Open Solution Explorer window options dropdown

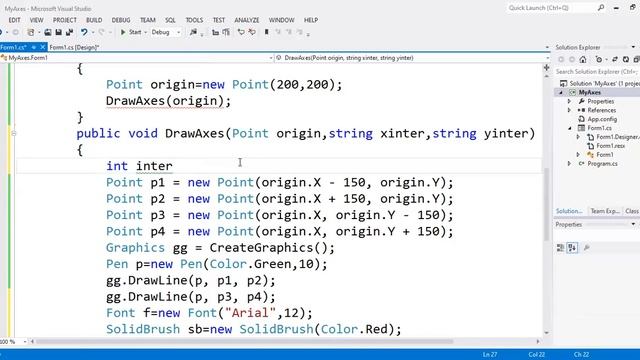633,47
